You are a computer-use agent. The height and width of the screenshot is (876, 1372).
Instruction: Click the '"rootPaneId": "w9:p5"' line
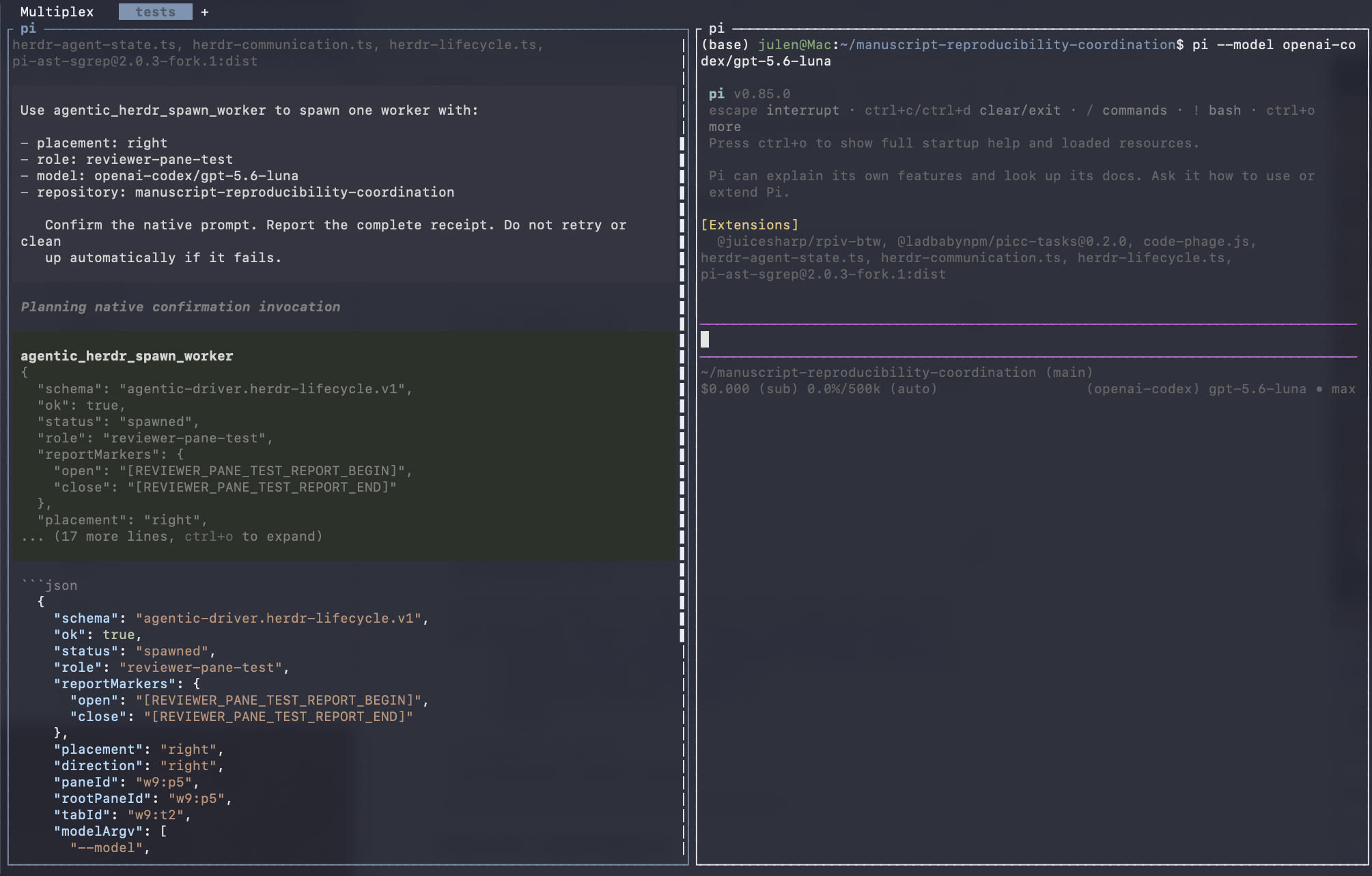[x=143, y=798]
